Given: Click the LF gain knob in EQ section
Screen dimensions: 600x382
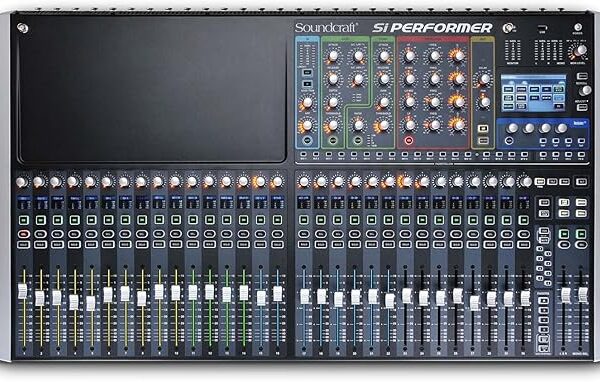Looking at the screenshot, I should (409, 125).
